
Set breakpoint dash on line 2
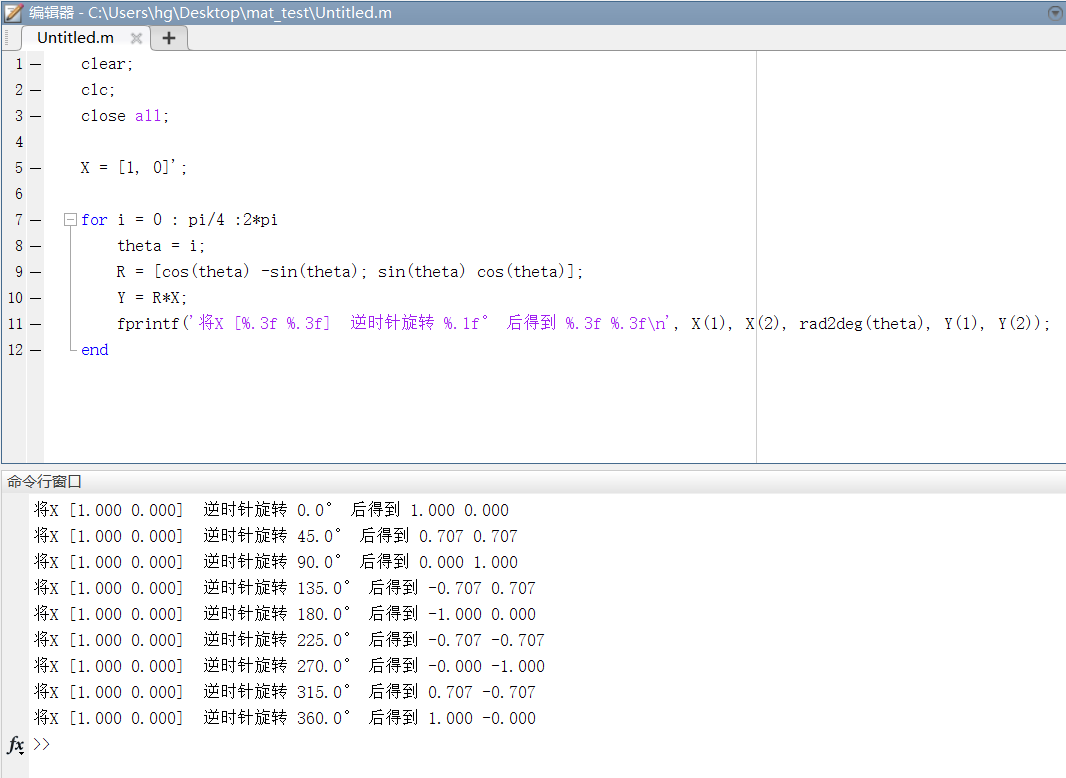(x=35, y=90)
